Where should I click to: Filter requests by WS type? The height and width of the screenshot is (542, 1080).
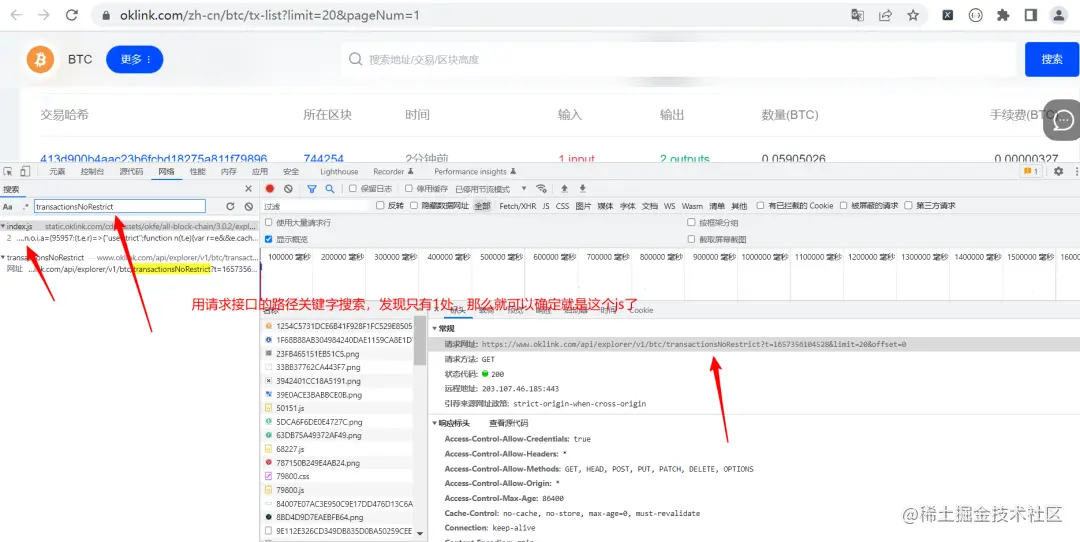click(669, 206)
